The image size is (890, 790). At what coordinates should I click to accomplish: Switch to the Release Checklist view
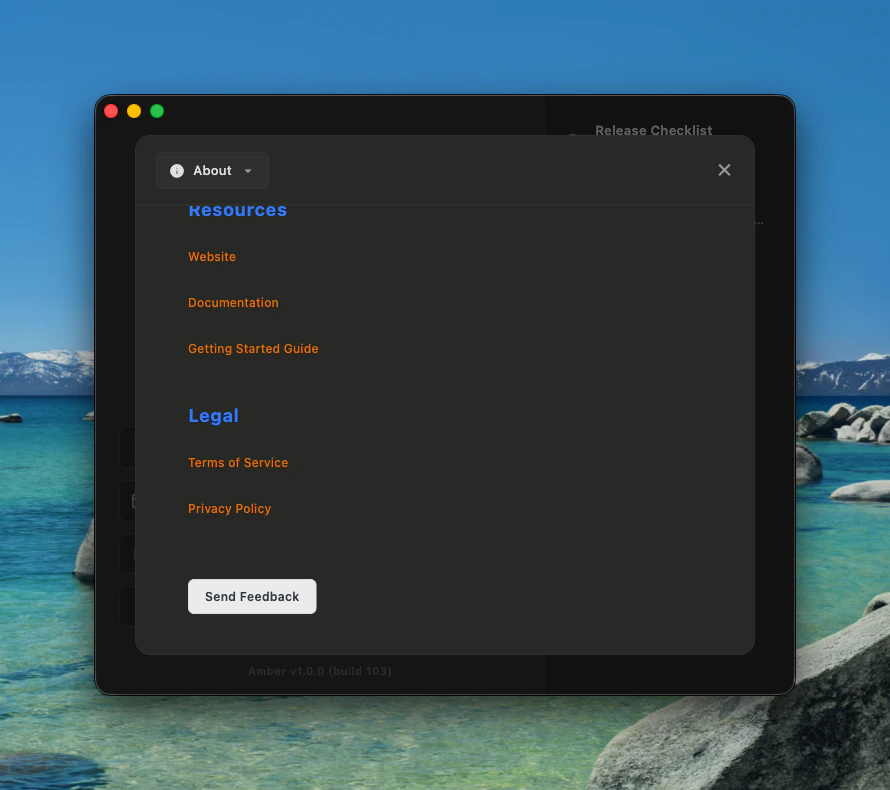[x=653, y=130]
